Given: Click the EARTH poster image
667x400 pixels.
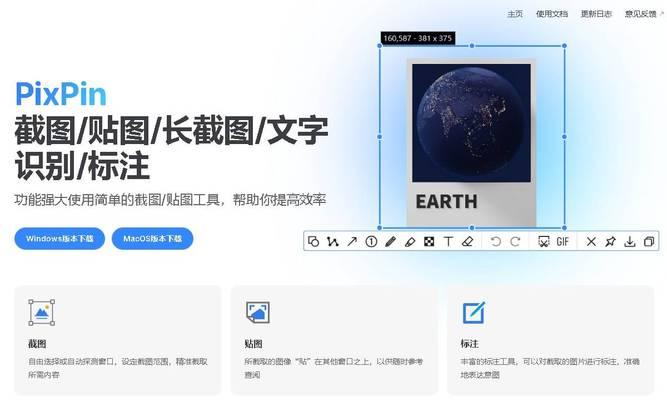Looking at the screenshot, I should tap(471, 143).
